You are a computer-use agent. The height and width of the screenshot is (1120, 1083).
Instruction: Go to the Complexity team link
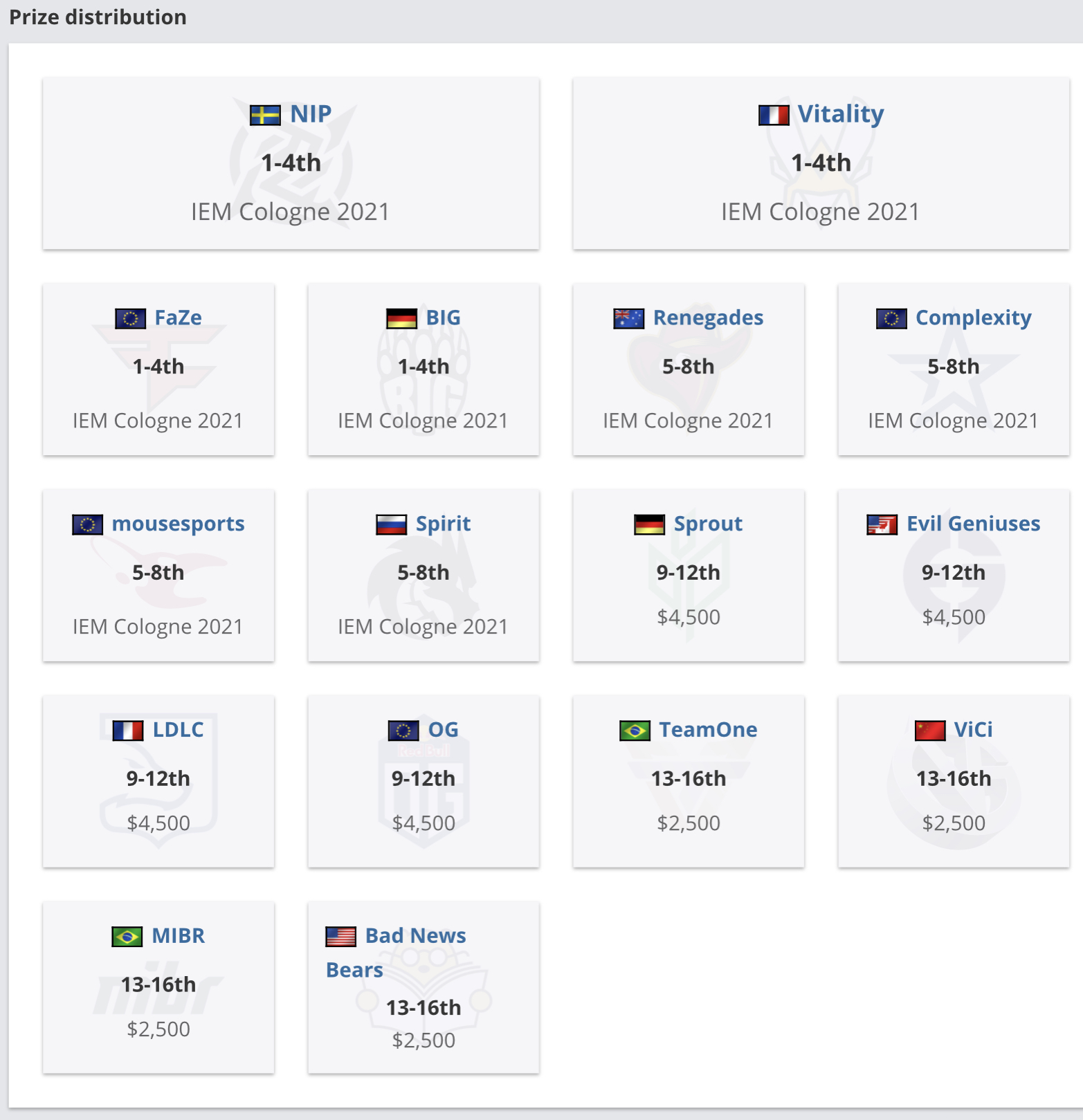[x=973, y=318]
